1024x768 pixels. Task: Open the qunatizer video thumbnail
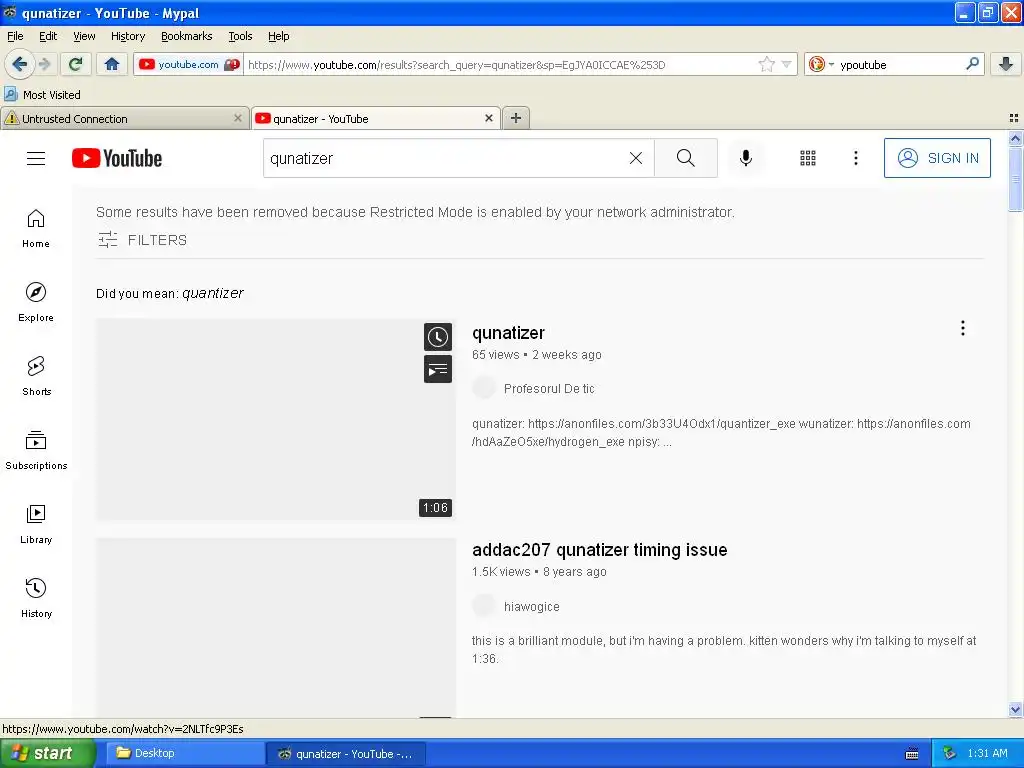click(x=275, y=419)
